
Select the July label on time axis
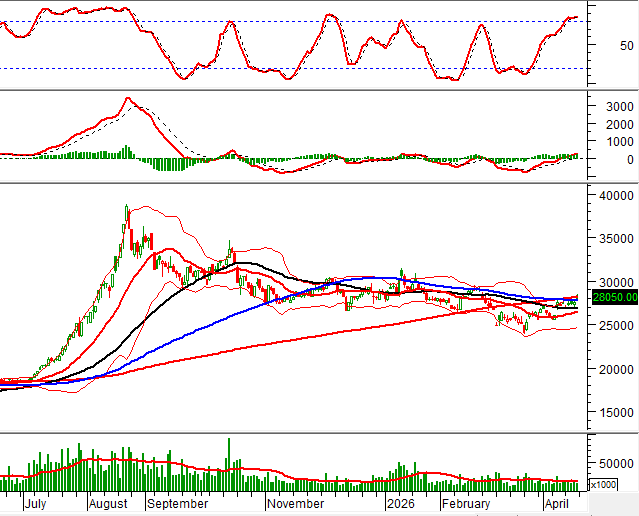[35, 506]
